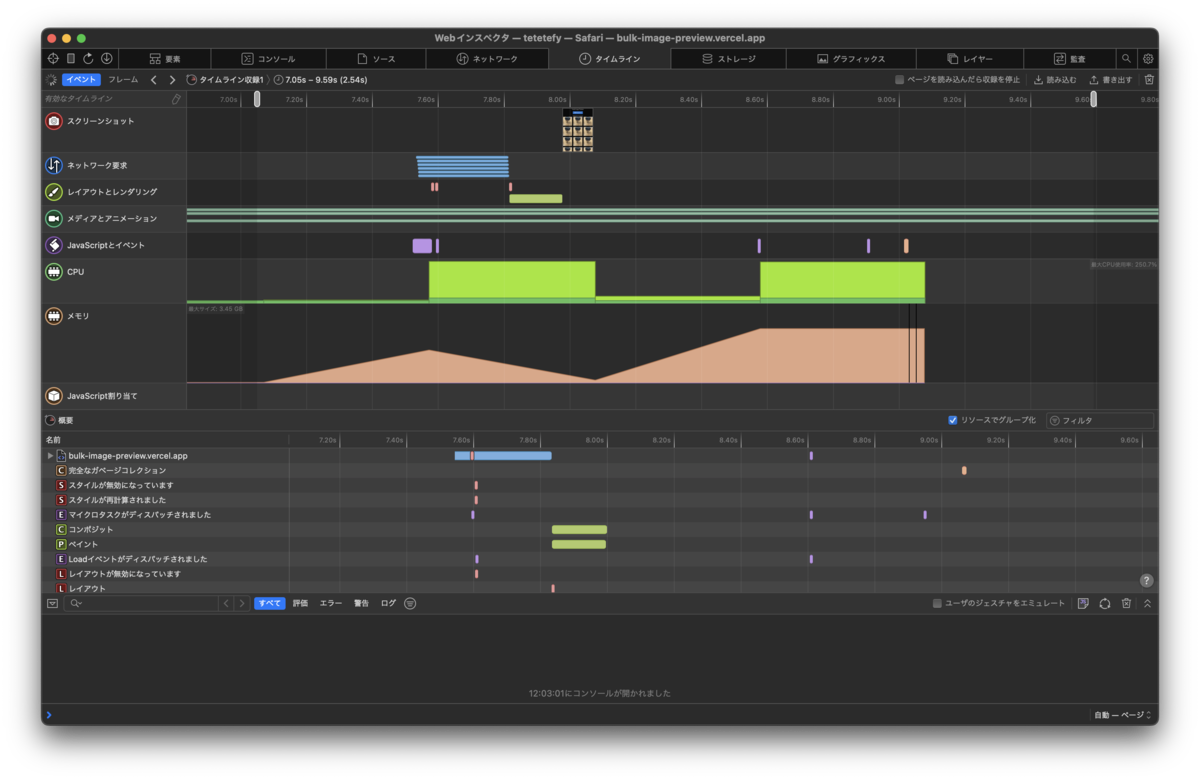Select the JavaScriptとイベント timeline icon
Viewport: 1200px width, 780px height.
[54, 245]
